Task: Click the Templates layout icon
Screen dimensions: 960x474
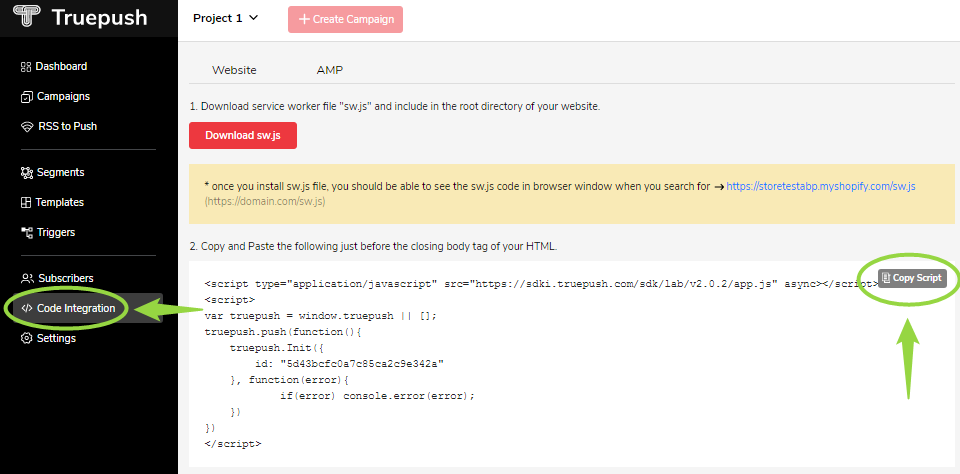Action: (26, 203)
